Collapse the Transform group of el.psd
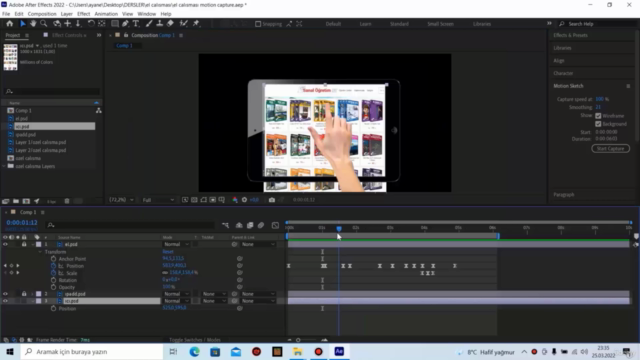The image size is (640, 360). pos(40,252)
